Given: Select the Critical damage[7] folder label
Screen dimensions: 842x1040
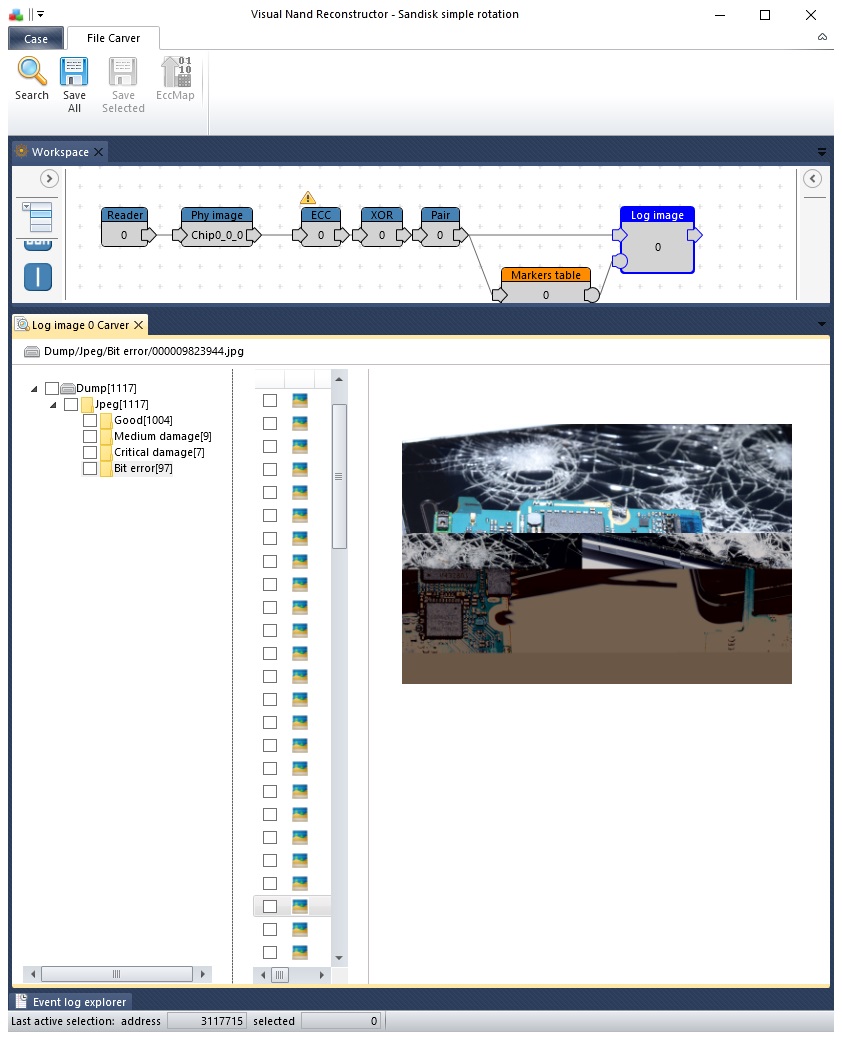Looking at the screenshot, I should click(x=159, y=452).
